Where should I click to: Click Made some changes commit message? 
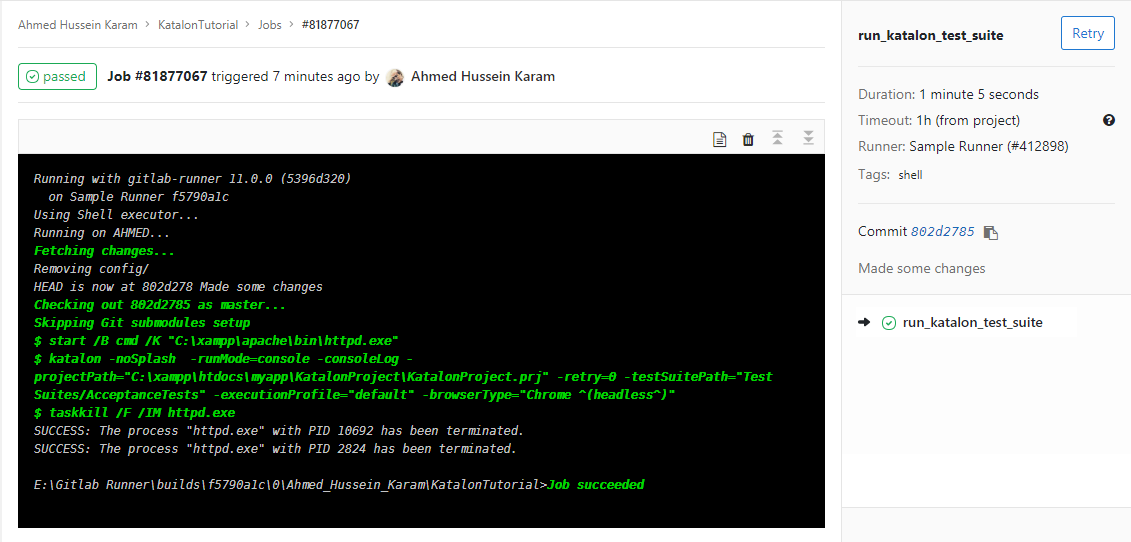pyautogui.click(x=922, y=268)
